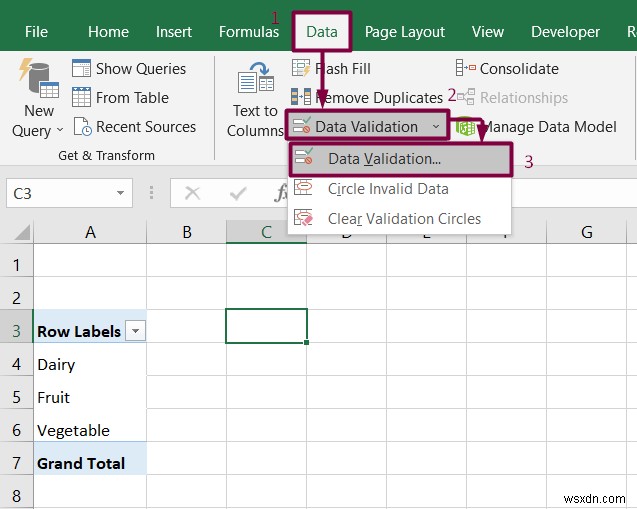Choose Circle Invalid Data menu entry
The image size is (637, 509).
click(400, 188)
